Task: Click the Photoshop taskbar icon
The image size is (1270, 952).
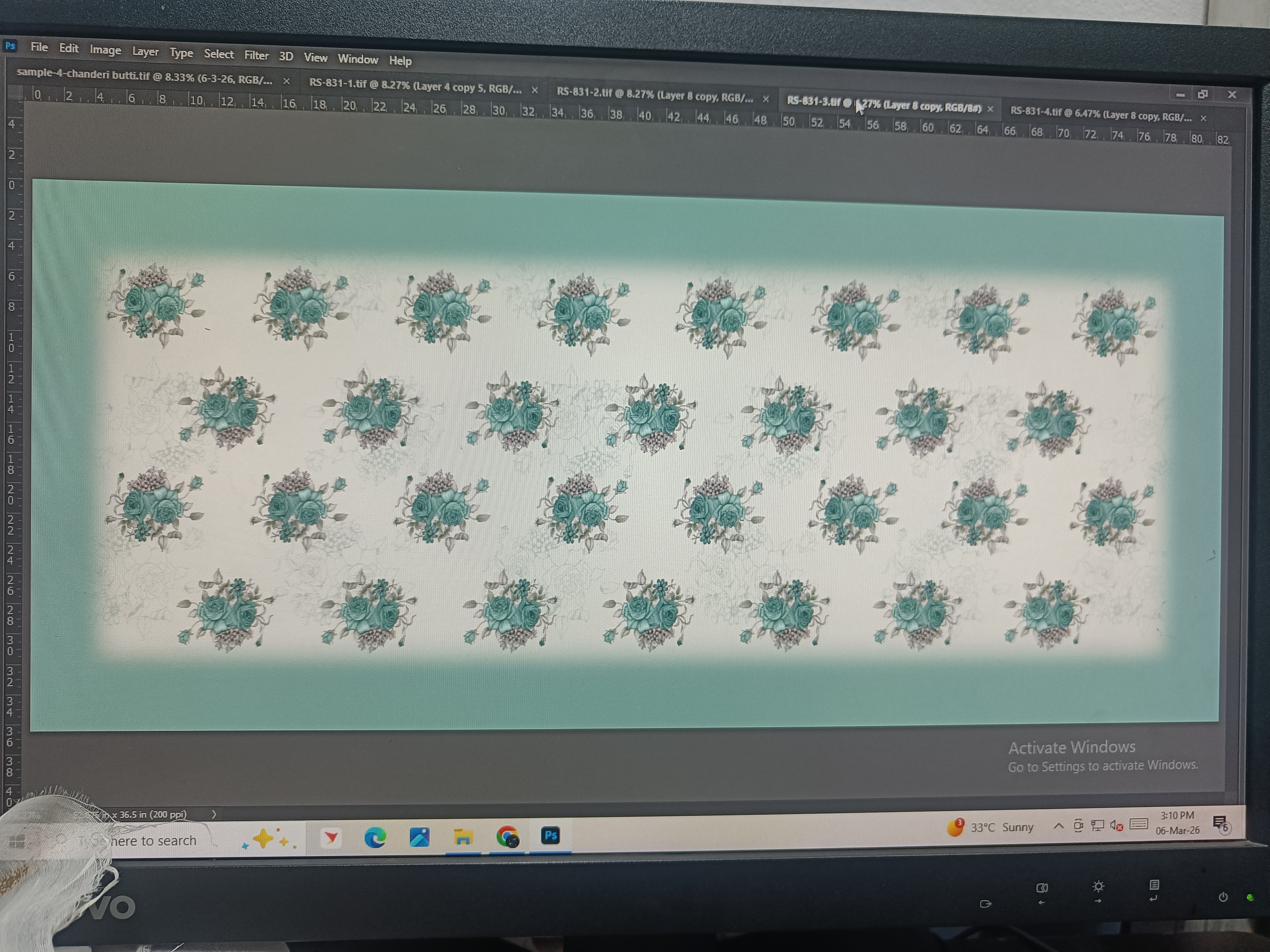Action: click(550, 835)
